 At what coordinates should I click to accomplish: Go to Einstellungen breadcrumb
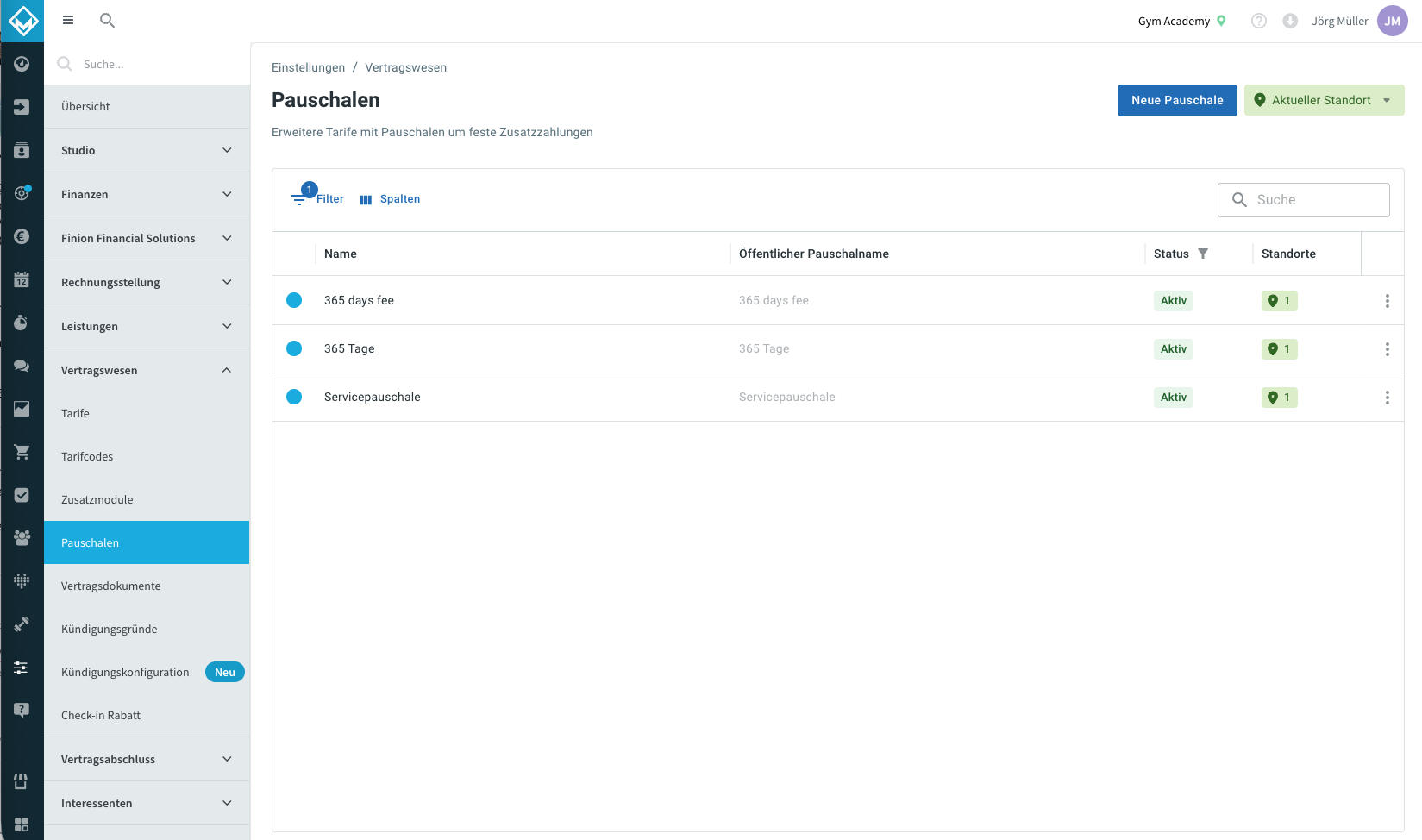[308, 67]
